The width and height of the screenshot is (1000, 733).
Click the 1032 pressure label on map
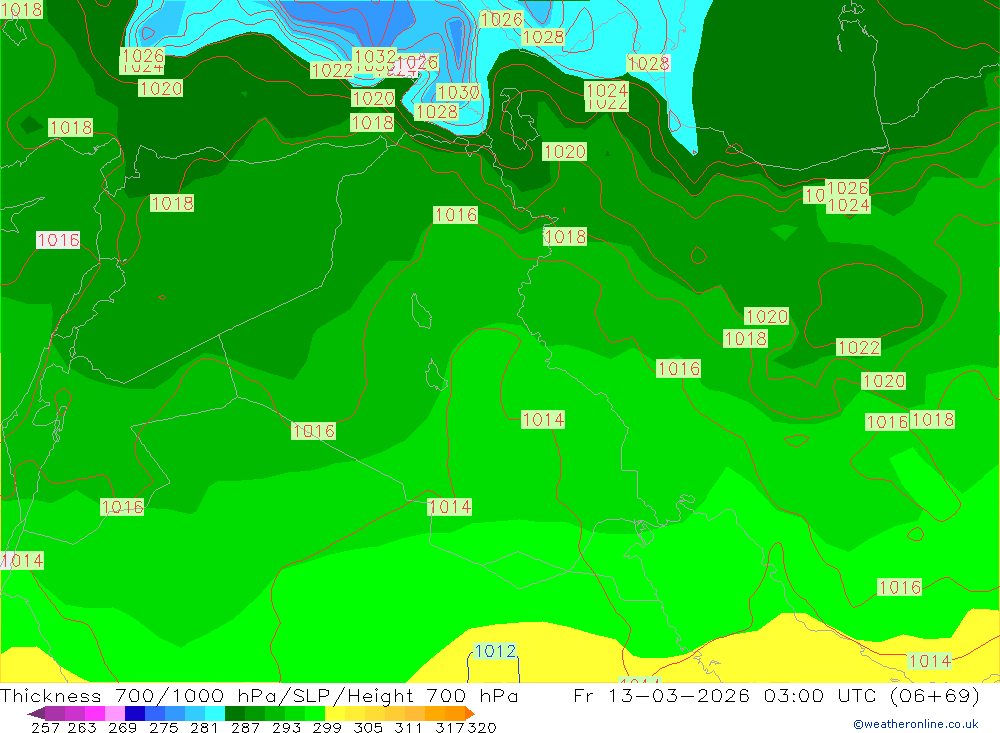tap(374, 56)
